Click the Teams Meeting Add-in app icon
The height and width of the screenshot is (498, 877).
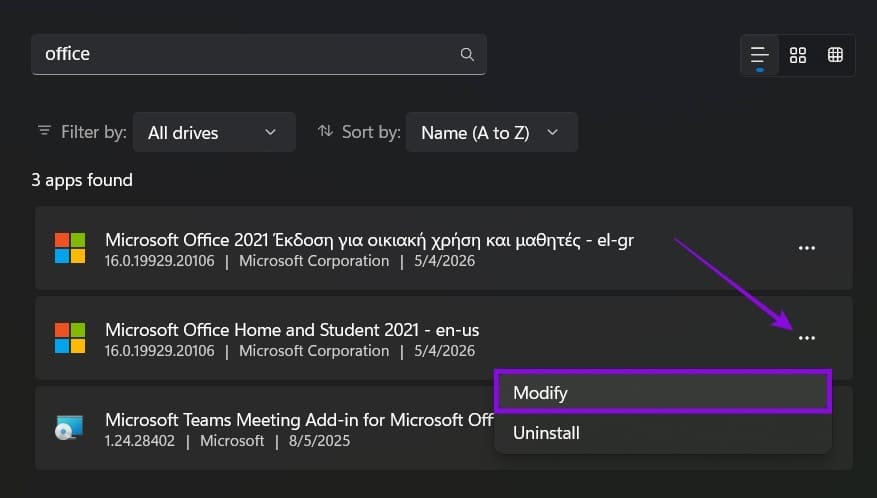[69, 428]
